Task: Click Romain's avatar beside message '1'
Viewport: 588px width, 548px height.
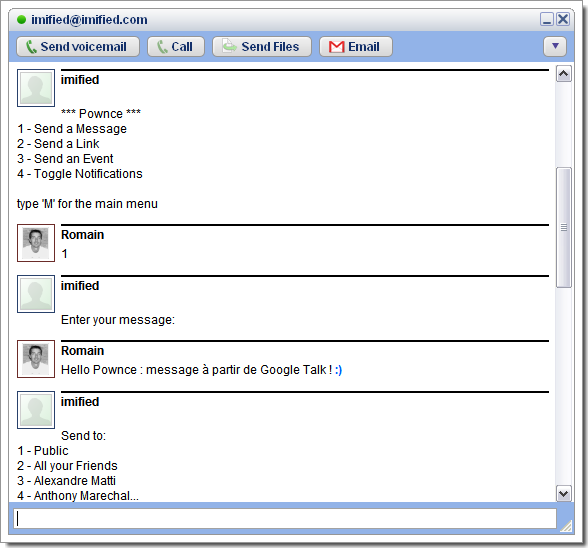Action: point(36,243)
